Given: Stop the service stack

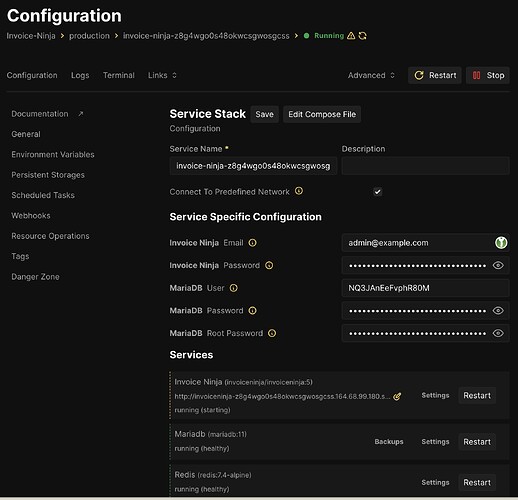Looking at the screenshot, I should (488, 75).
